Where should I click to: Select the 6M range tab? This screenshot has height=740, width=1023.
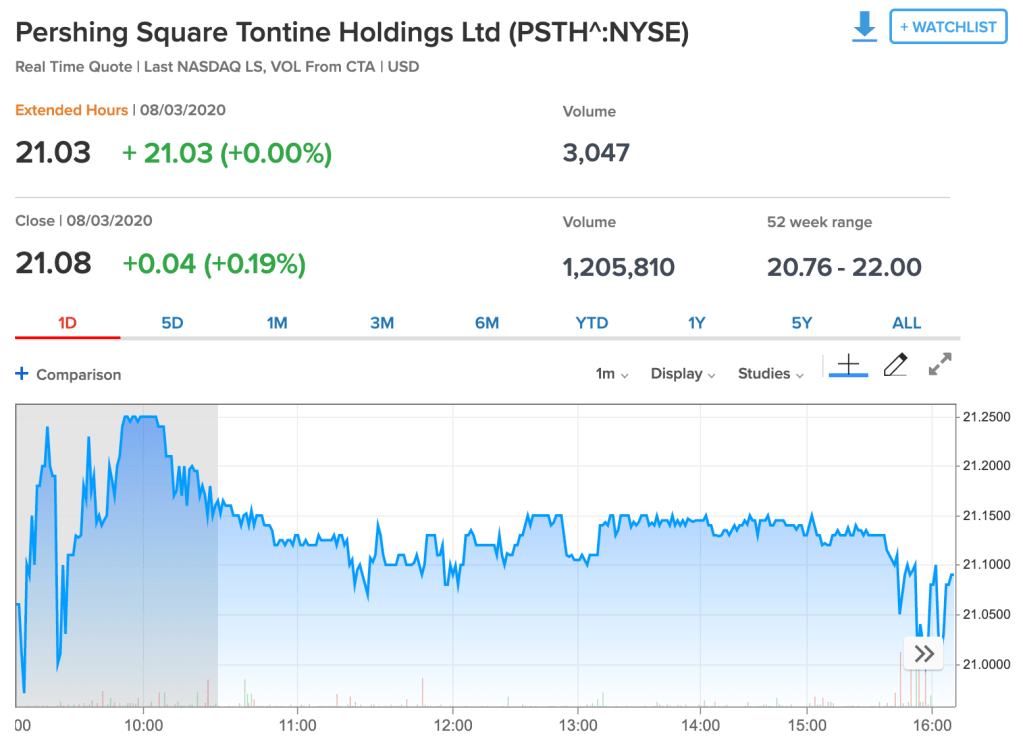pyautogui.click(x=487, y=323)
